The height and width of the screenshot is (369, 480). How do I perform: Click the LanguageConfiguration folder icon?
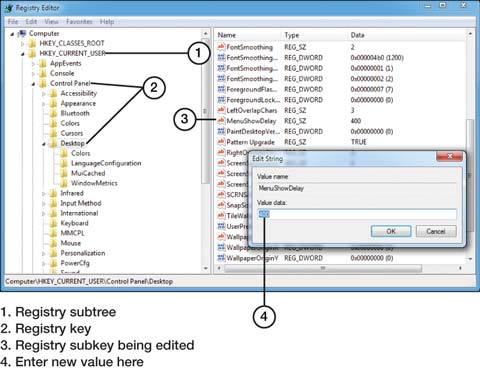coord(64,163)
